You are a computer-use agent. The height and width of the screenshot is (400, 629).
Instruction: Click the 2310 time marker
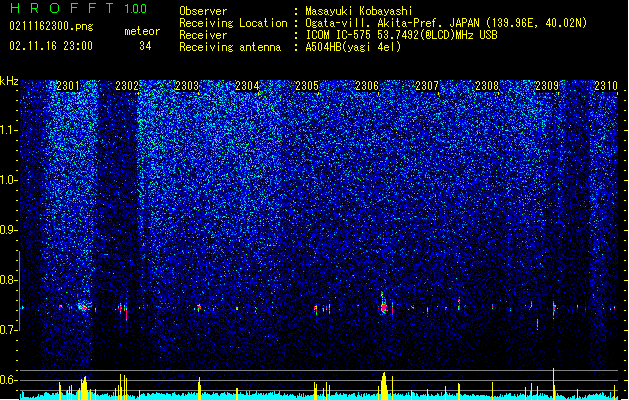[x=606, y=86]
